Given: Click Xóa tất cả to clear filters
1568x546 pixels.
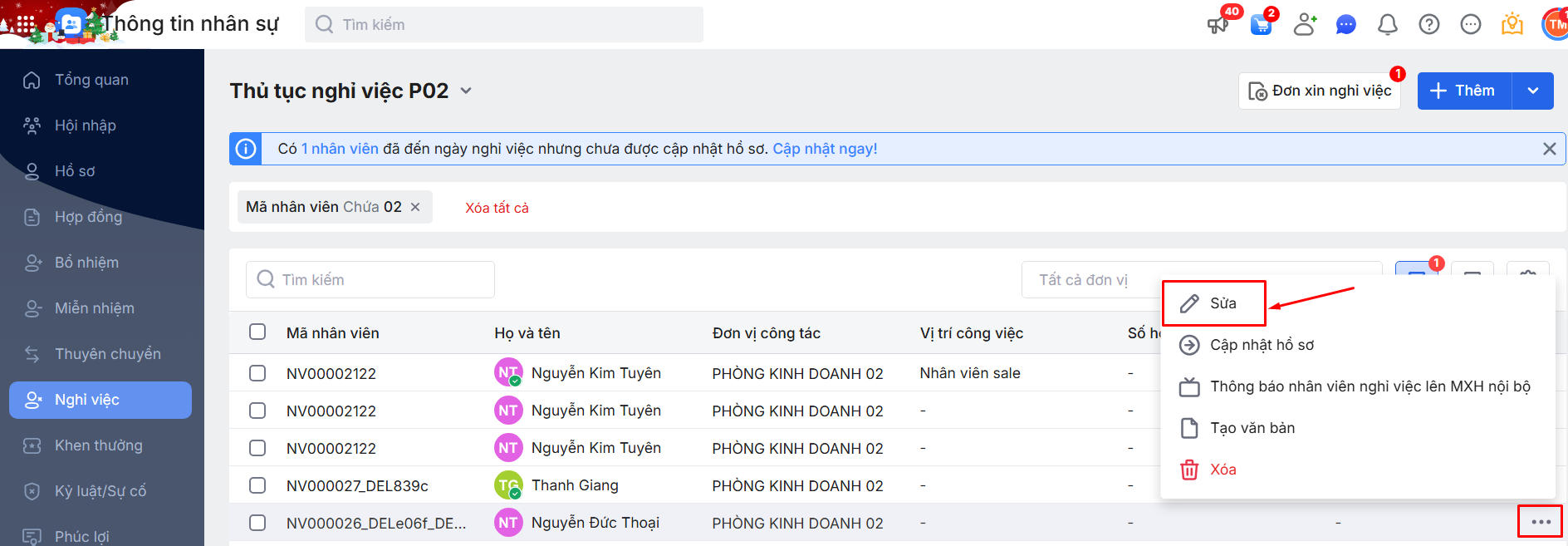Looking at the screenshot, I should point(497,208).
